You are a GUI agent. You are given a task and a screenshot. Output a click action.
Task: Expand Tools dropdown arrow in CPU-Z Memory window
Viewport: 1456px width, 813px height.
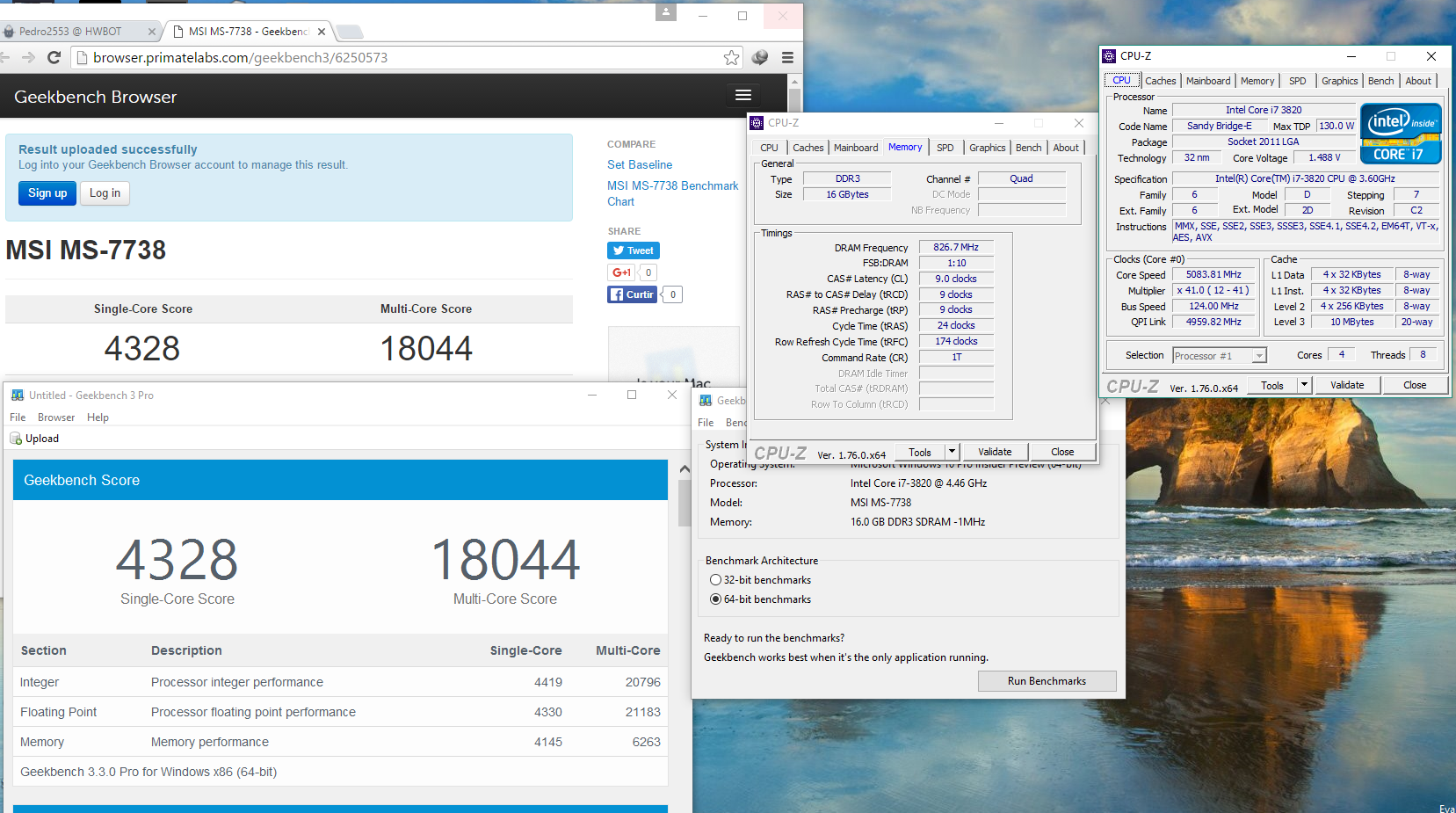tap(952, 452)
